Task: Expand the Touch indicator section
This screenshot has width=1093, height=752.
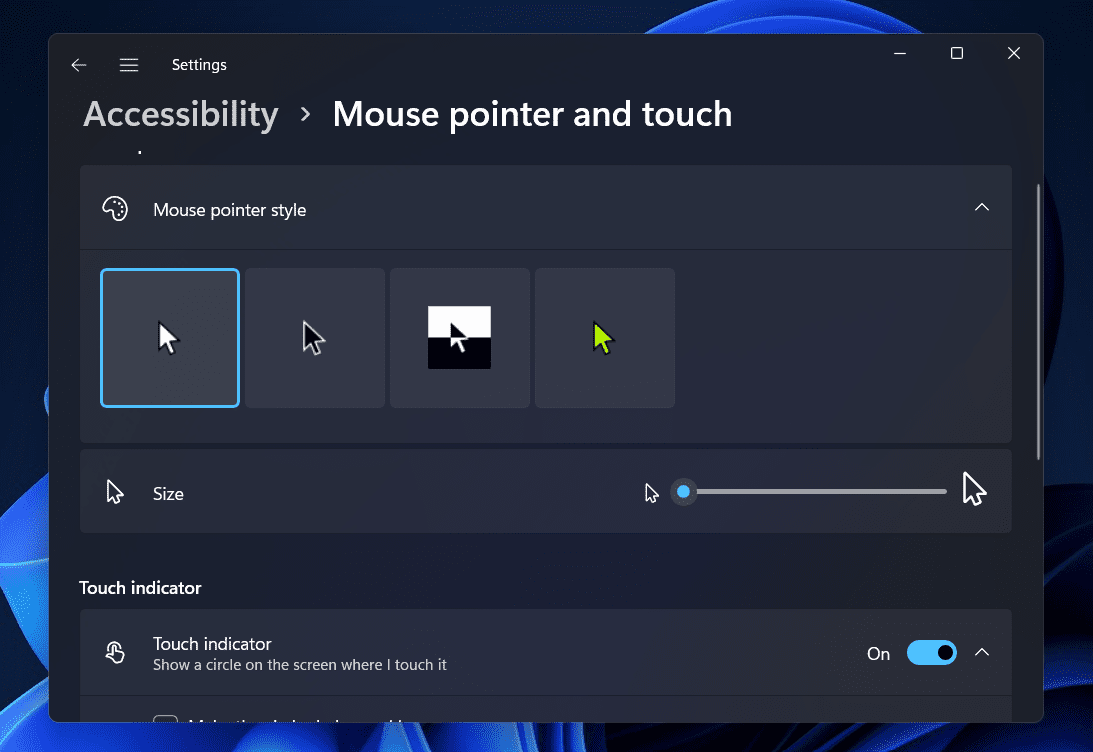Action: tap(982, 651)
